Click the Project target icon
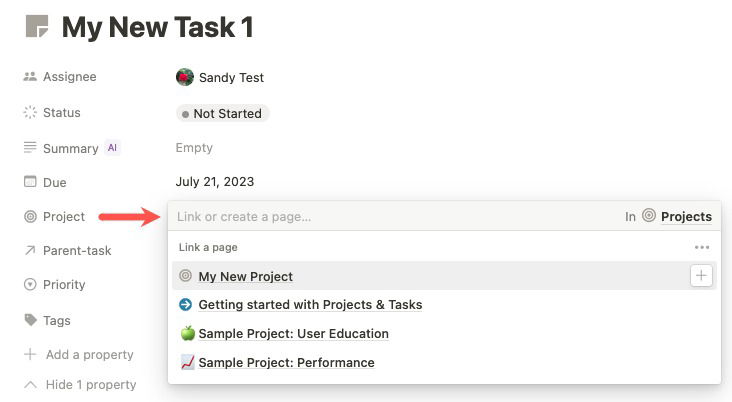 click(x=30, y=216)
